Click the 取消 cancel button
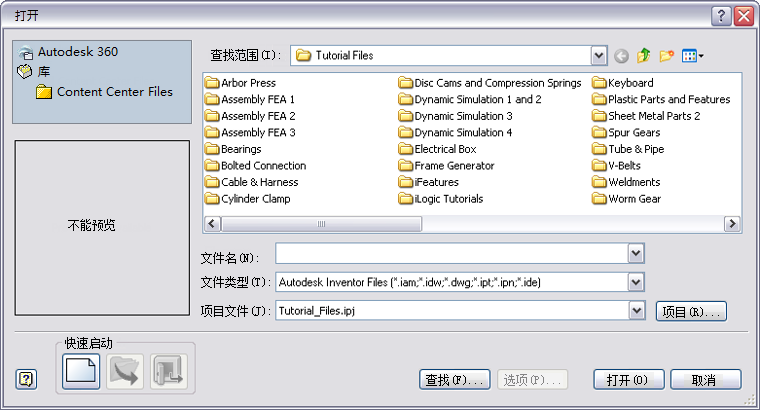Image resolution: width=760 pixels, height=410 pixels. point(705,380)
